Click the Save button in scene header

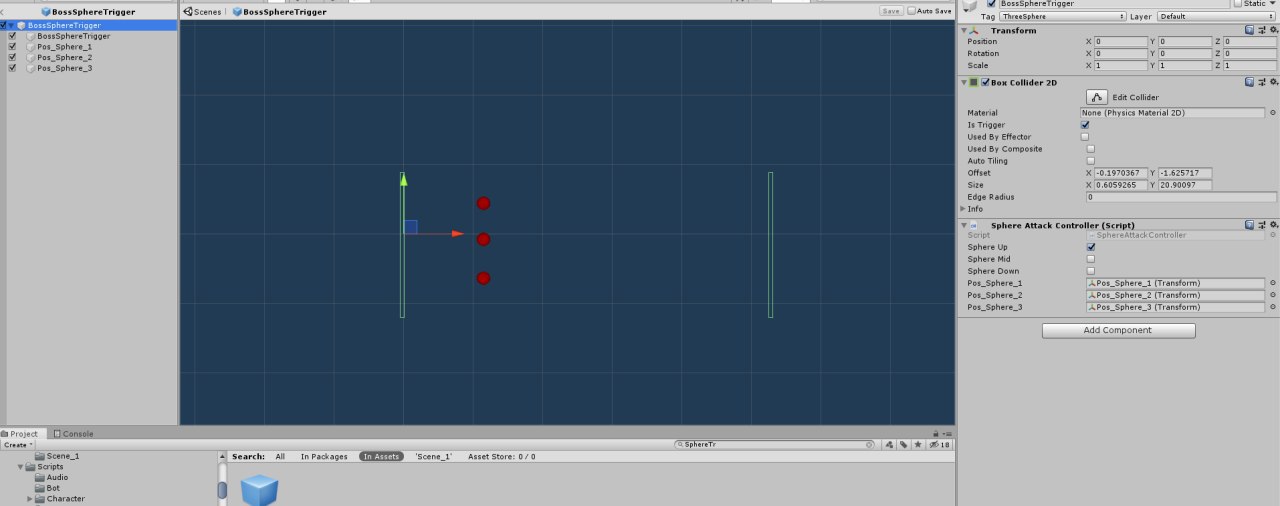890,11
